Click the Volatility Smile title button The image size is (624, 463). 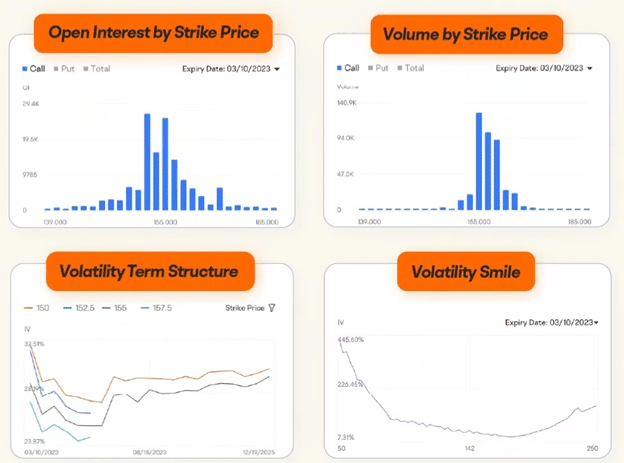click(465, 271)
